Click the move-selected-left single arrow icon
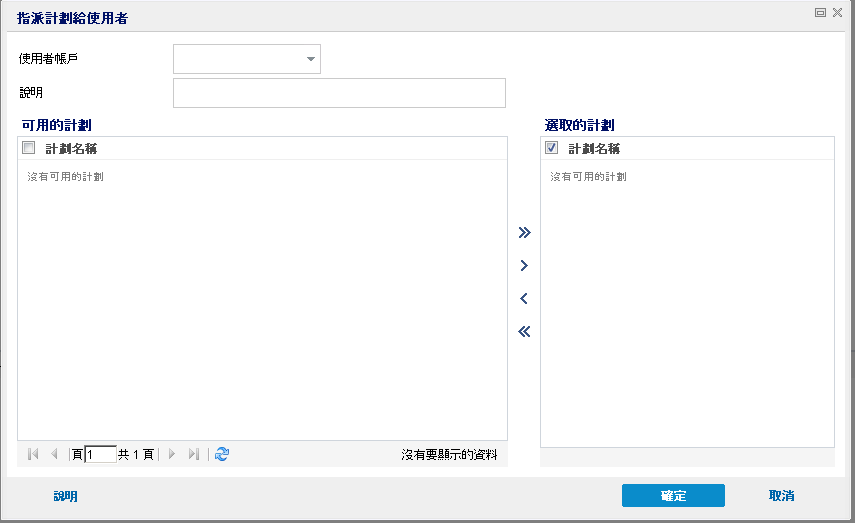 pyautogui.click(x=524, y=298)
